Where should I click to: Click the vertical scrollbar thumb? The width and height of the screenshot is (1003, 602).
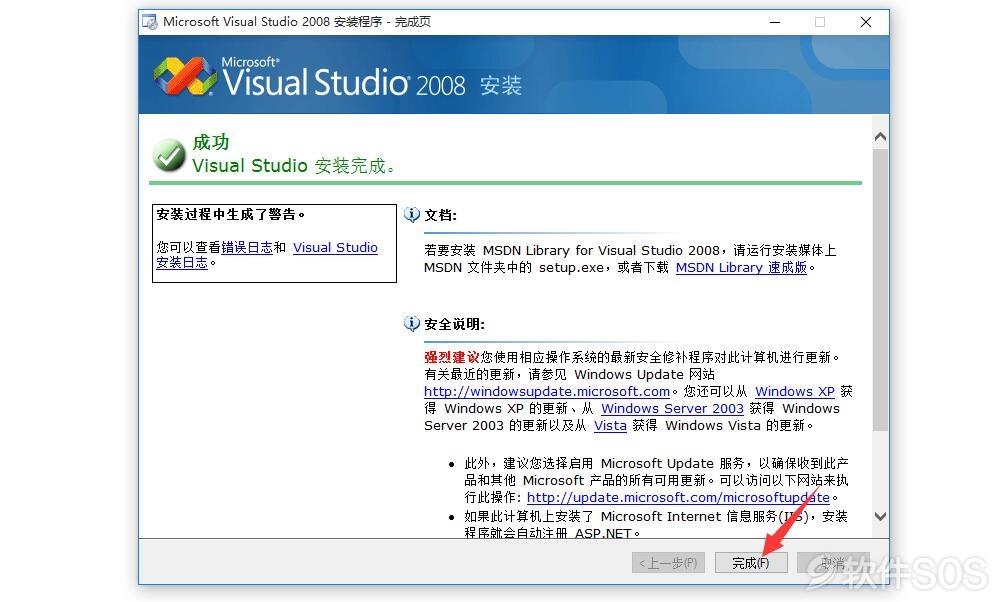click(880, 290)
